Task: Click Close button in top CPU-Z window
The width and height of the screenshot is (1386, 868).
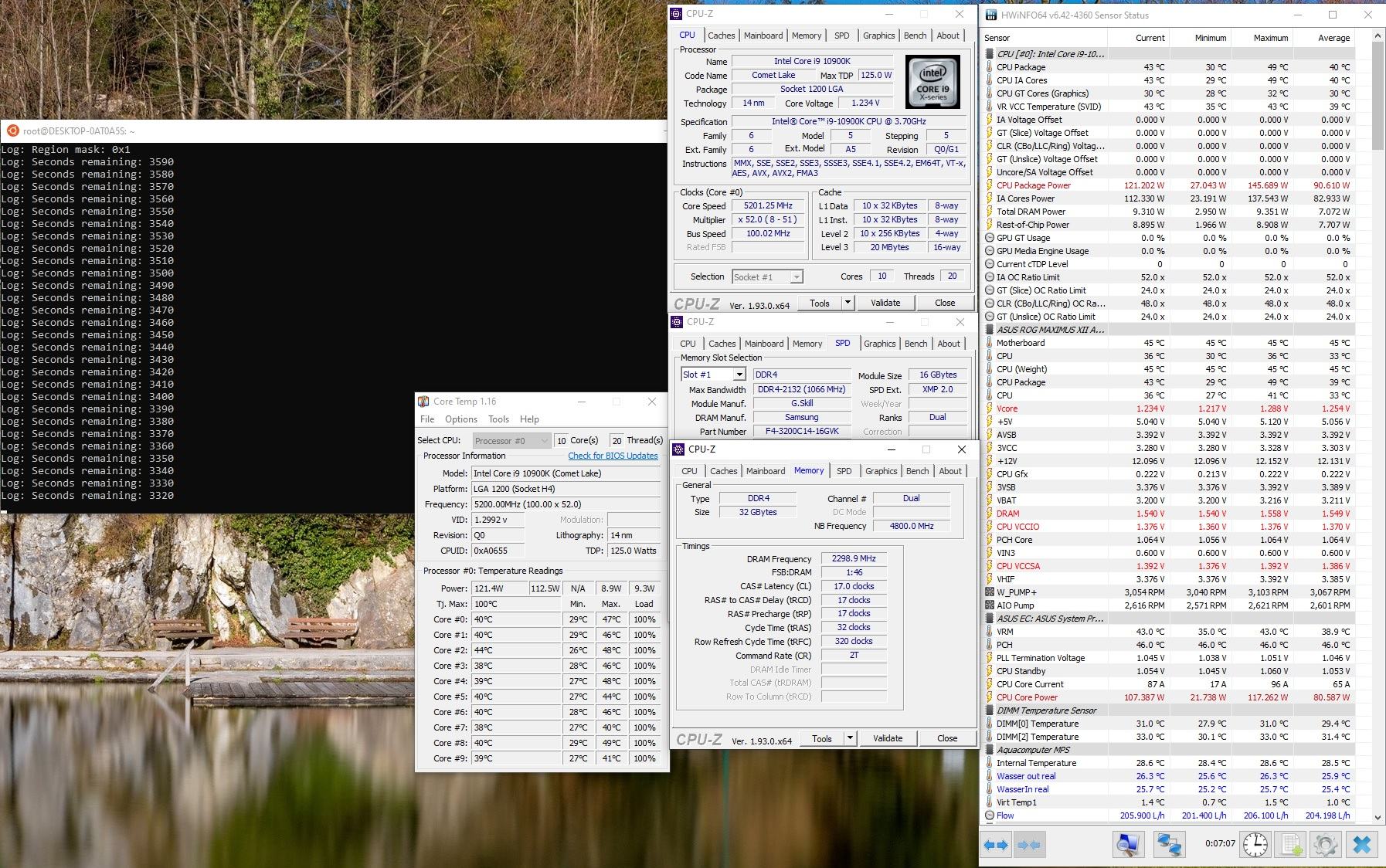Action: pyautogui.click(x=945, y=303)
